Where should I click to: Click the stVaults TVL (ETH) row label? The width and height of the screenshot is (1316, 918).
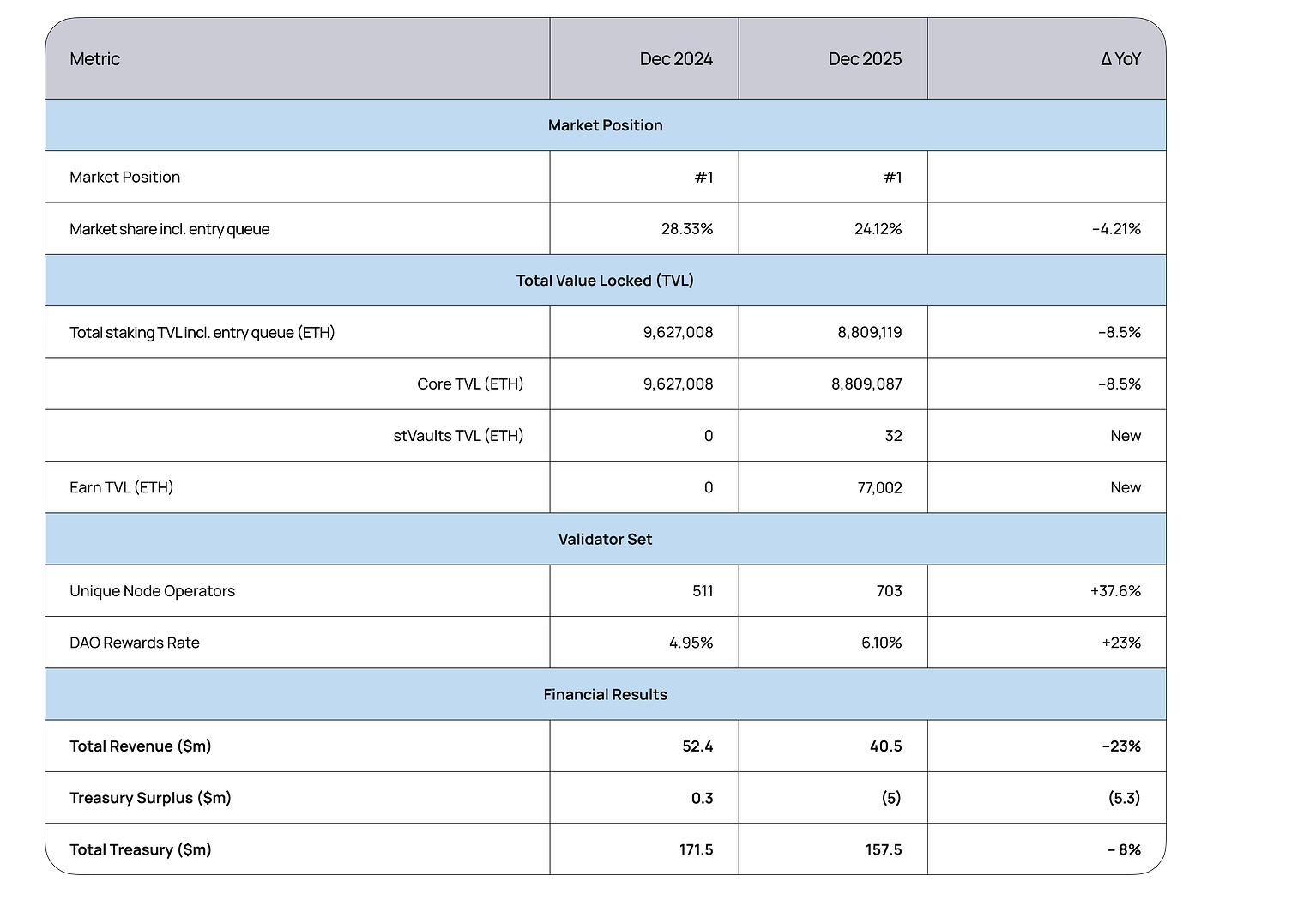pyautogui.click(x=458, y=436)
